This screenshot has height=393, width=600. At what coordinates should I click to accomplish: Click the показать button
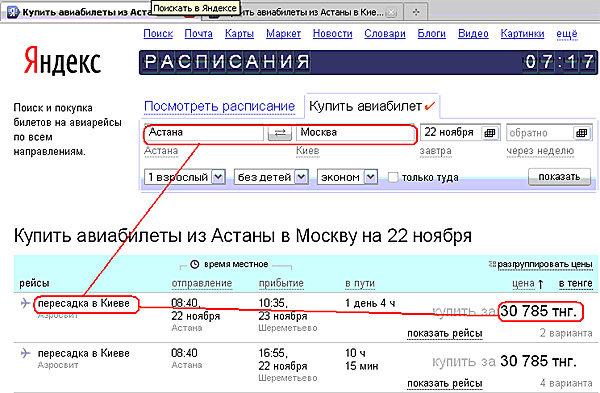[x=559, y=177]
